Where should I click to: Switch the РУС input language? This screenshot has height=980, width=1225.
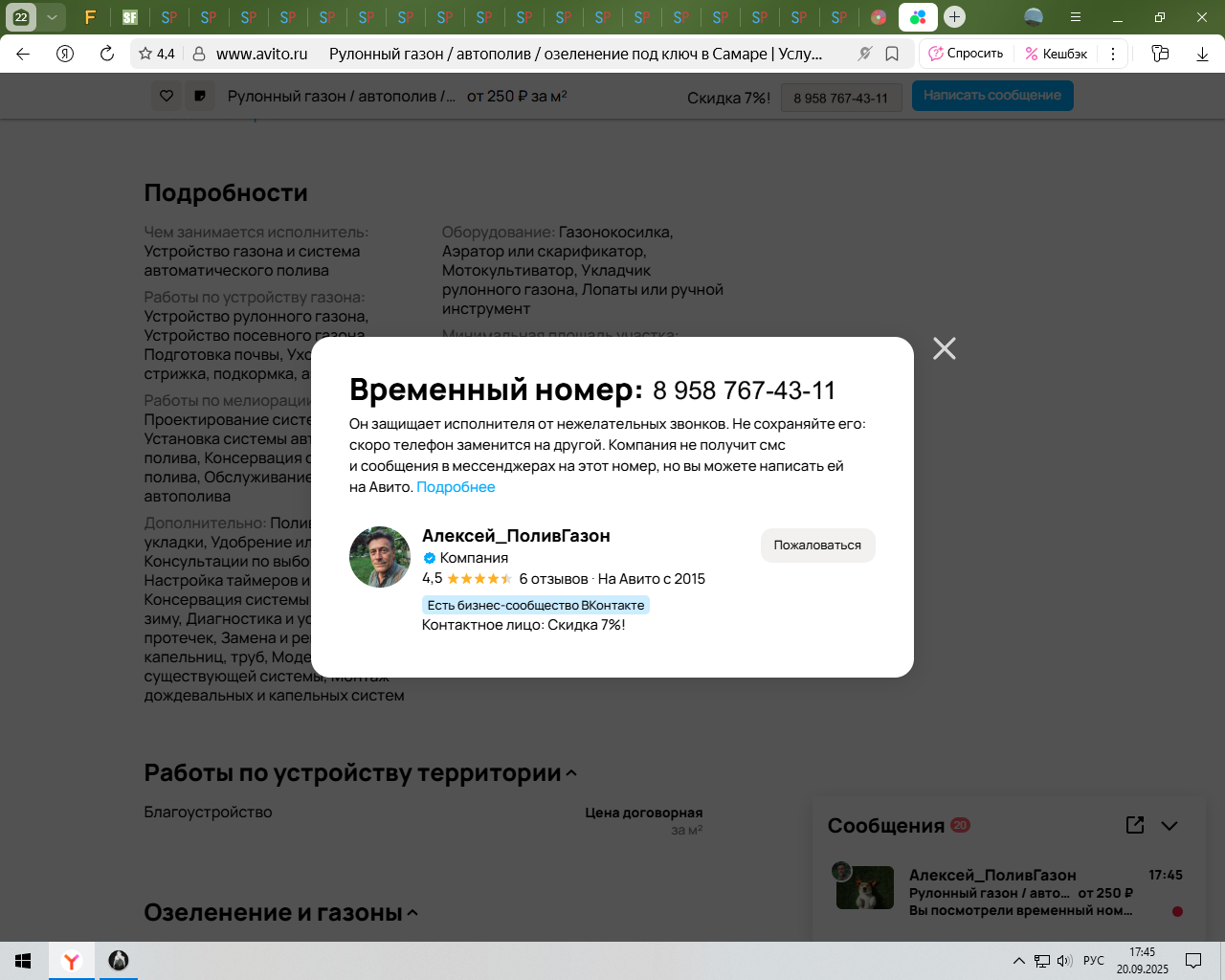click(x=1094, y=961)
